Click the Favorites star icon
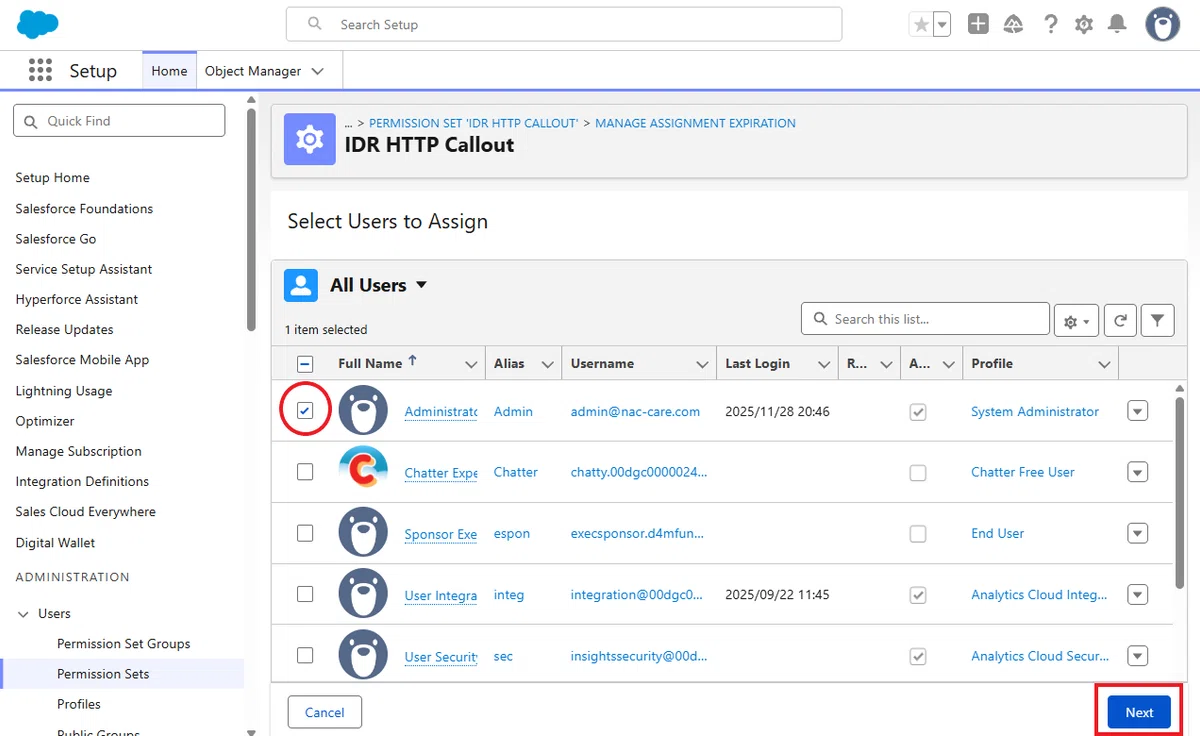Image resolution: width=1200 pixels, height=736 pixels. [920, 25]
